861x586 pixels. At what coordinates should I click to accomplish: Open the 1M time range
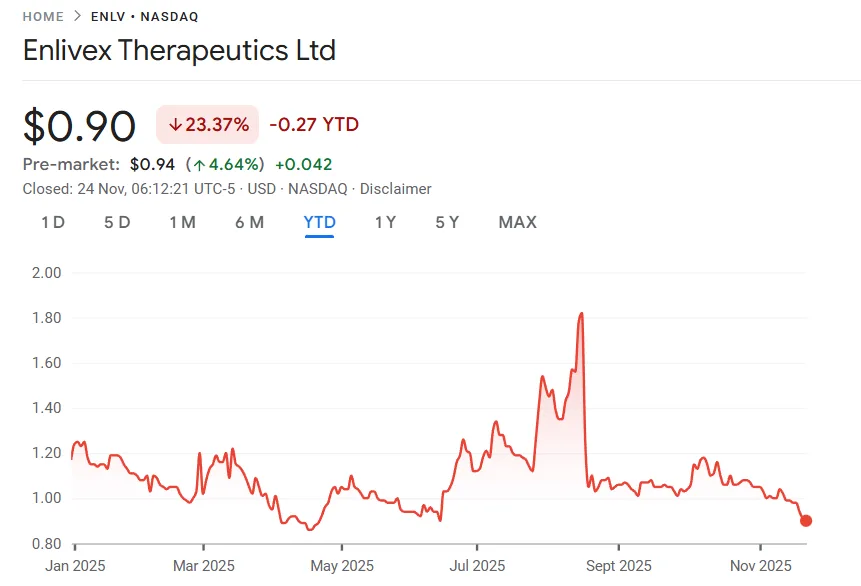(183, 222)
